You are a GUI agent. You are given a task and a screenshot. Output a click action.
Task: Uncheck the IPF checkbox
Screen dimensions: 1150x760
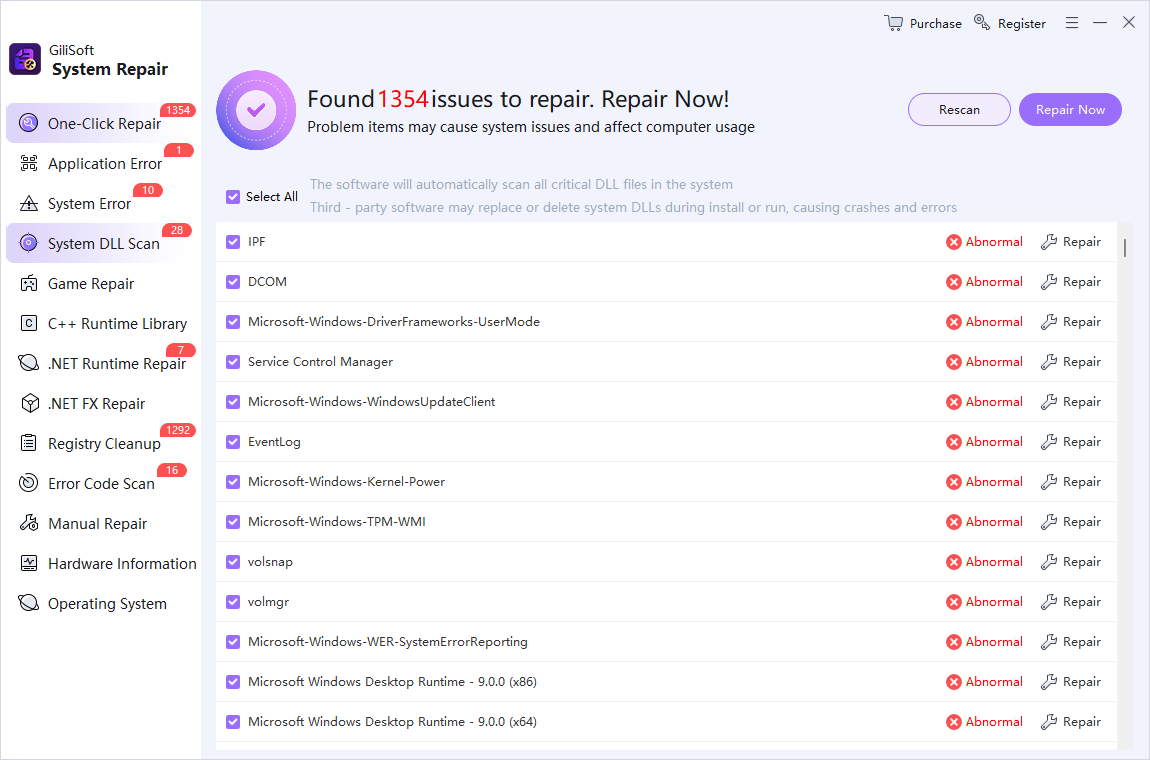233,242
